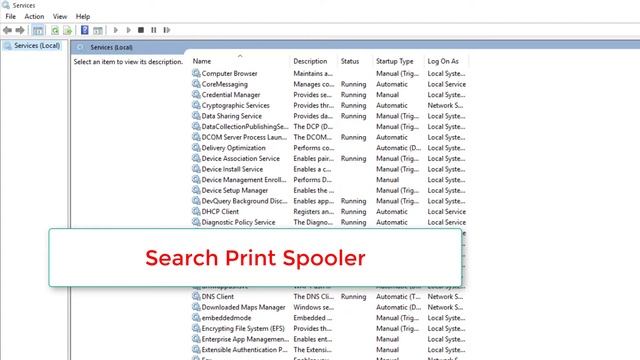Select the DCOM Server Process Laun... name
Image resolution: width=640 pixels, height=360 pixels.
click(244, 137)
